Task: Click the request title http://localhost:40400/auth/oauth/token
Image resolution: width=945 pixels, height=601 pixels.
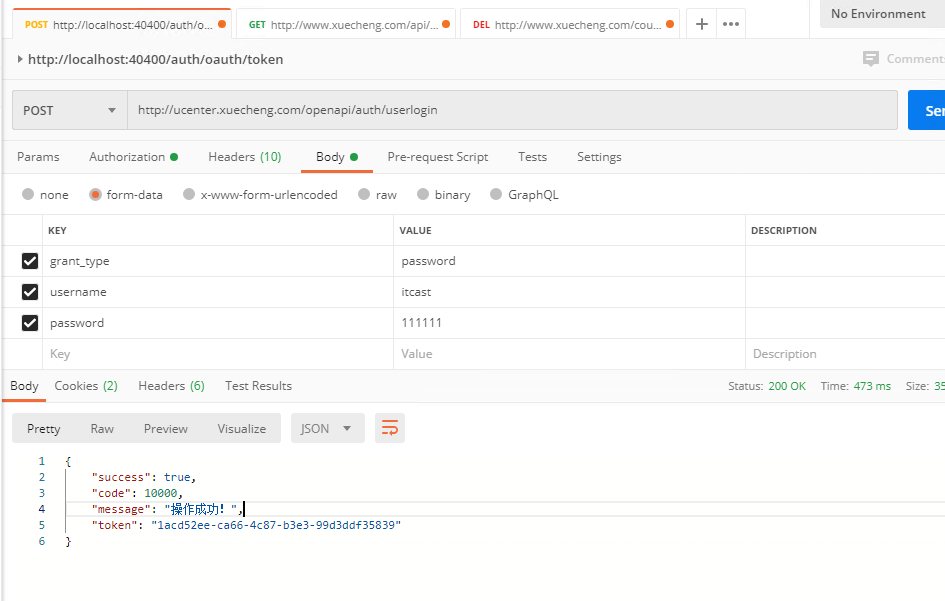Action: [x=155, y=59]
